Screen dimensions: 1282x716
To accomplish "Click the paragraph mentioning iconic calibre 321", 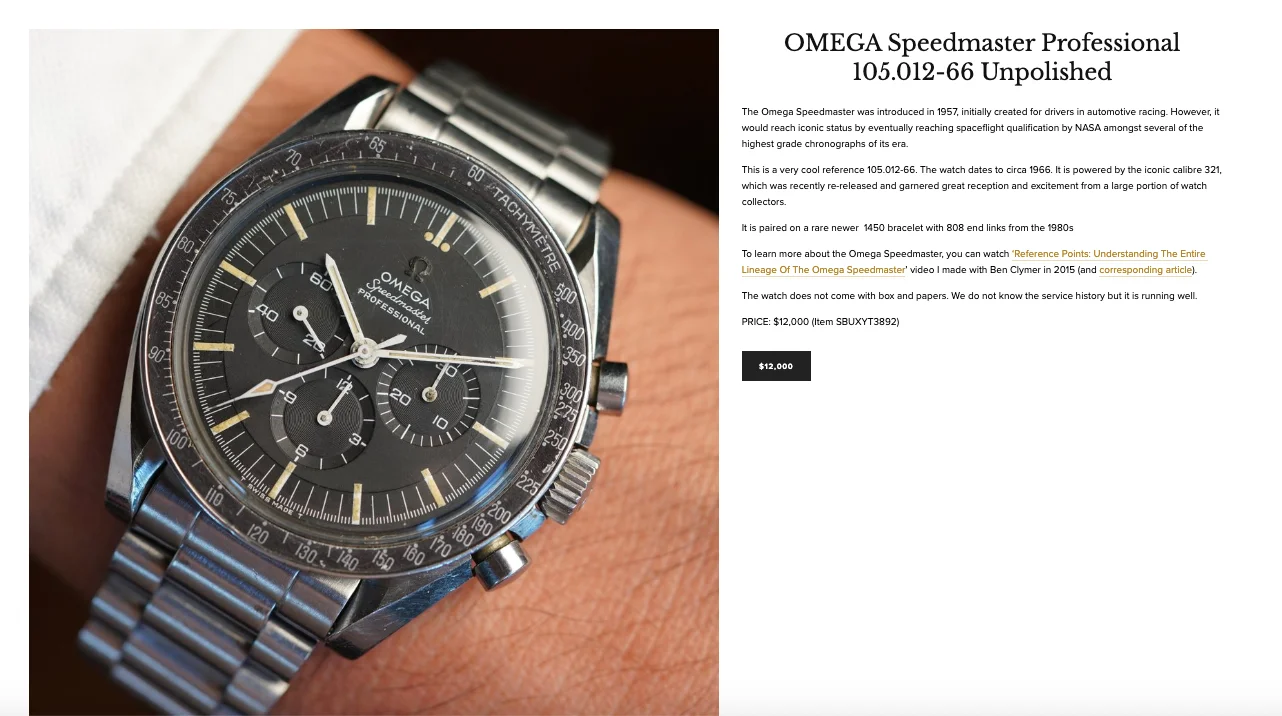I will pos(981,186).
